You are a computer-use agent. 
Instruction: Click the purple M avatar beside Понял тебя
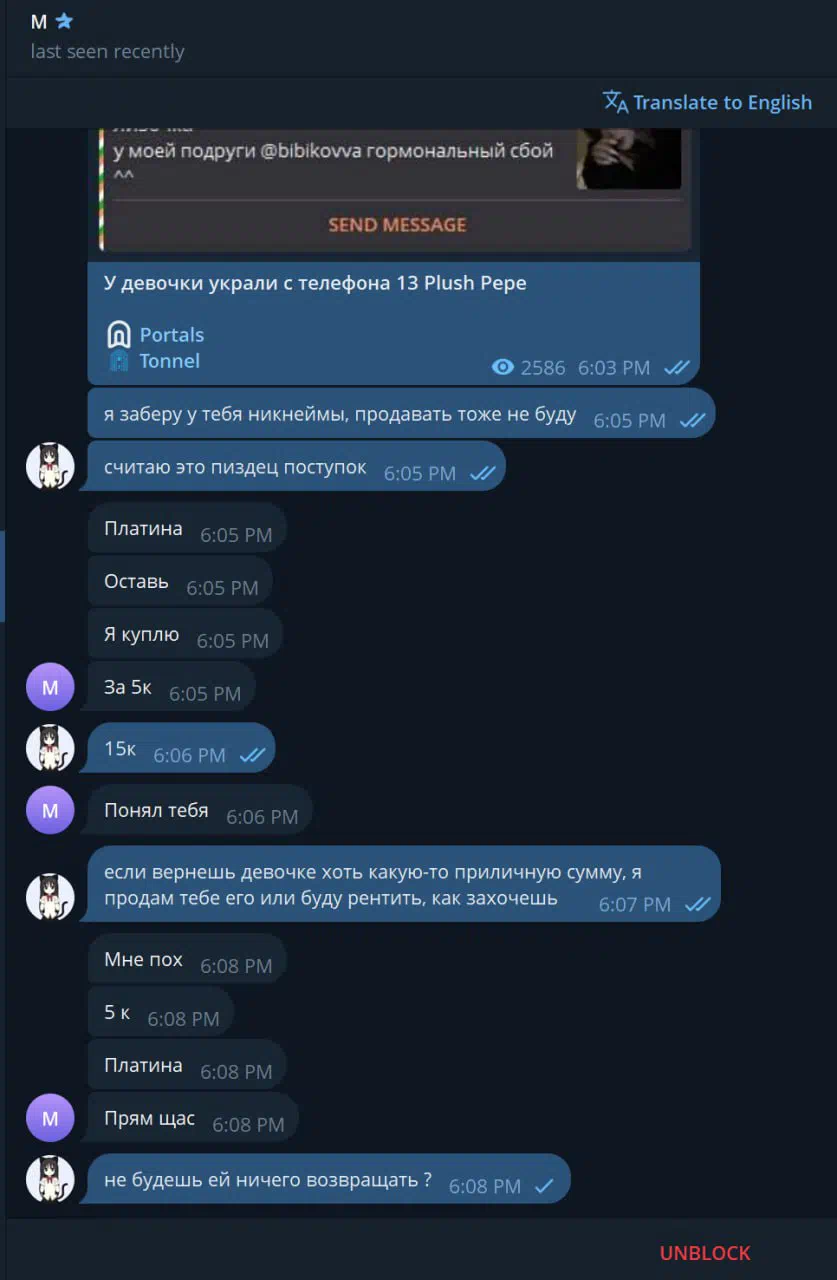click(x=50, y=810)
